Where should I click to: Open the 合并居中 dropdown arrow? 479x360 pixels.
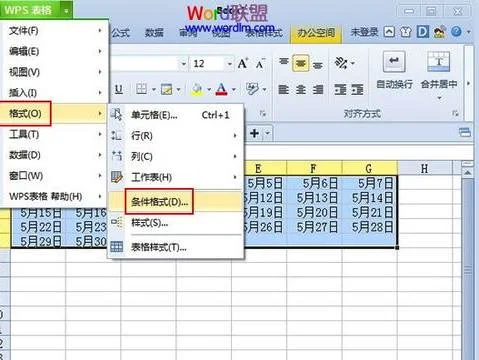tap(439, 98)
